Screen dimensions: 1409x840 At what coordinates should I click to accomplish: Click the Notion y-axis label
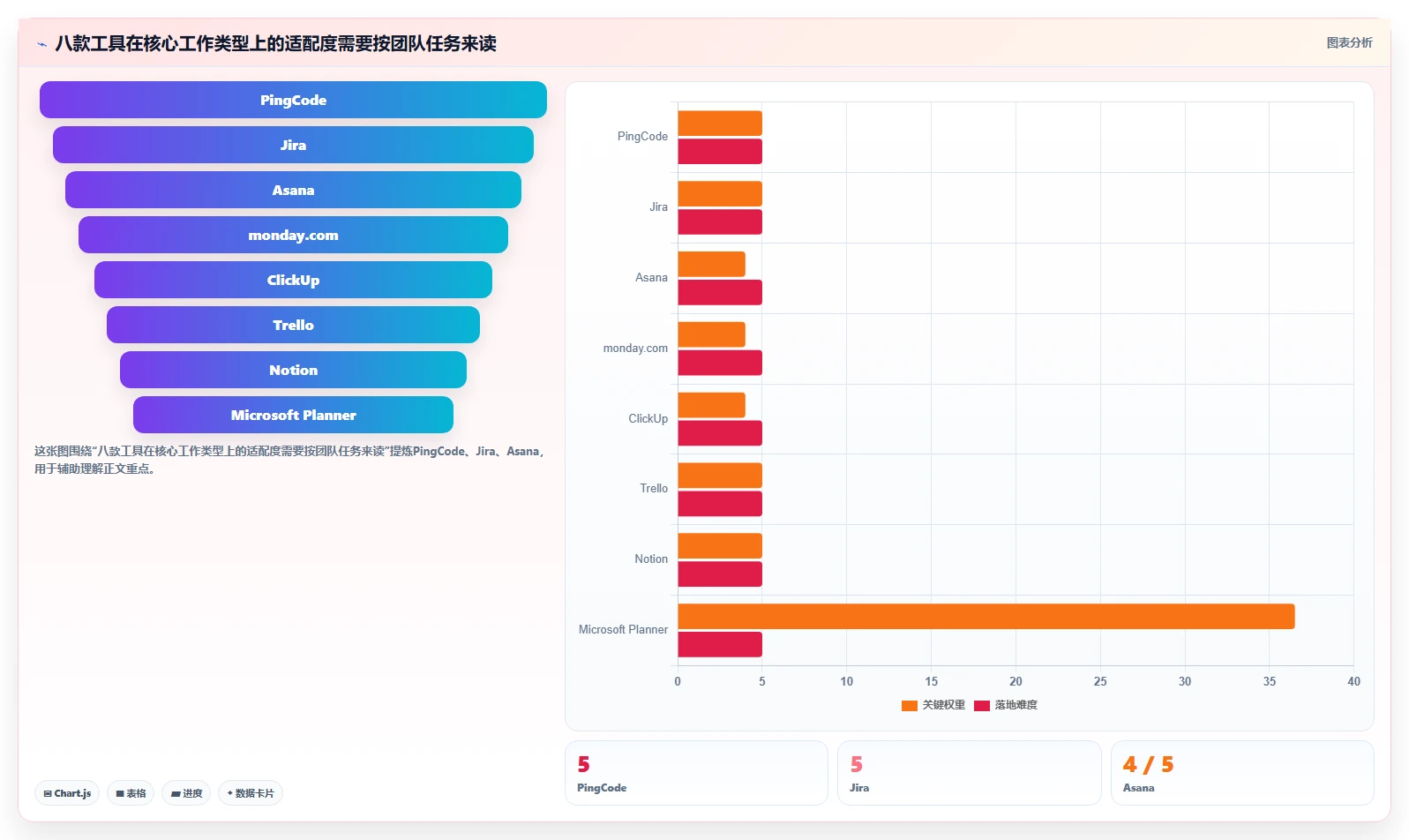point(651,559)
